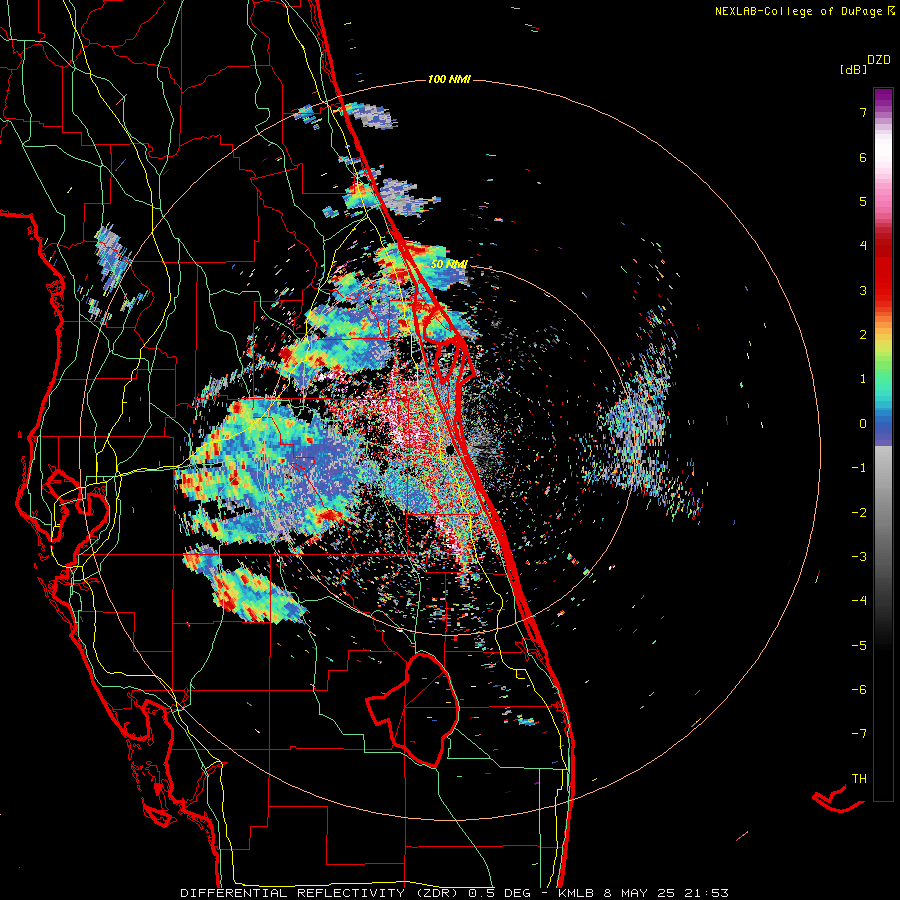Click the 1 dB tick label on the scale

(x=863, y=379)
